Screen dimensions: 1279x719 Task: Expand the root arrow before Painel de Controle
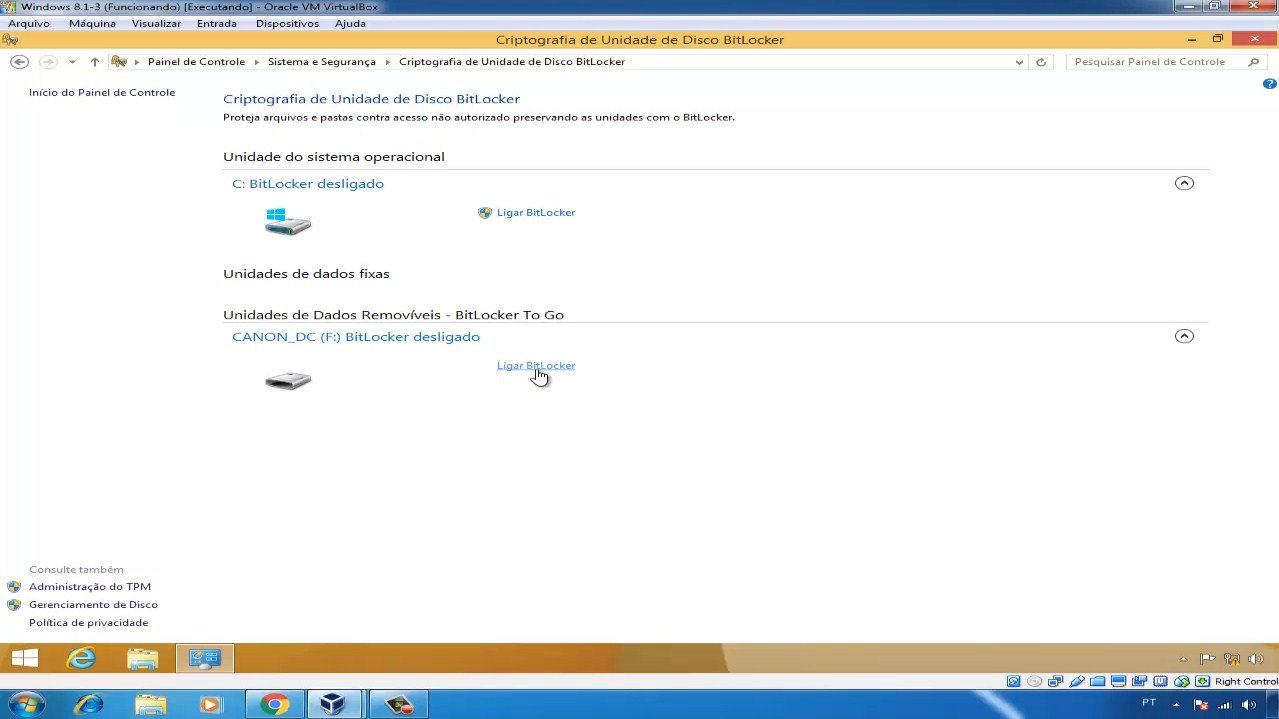coord(137,62)
